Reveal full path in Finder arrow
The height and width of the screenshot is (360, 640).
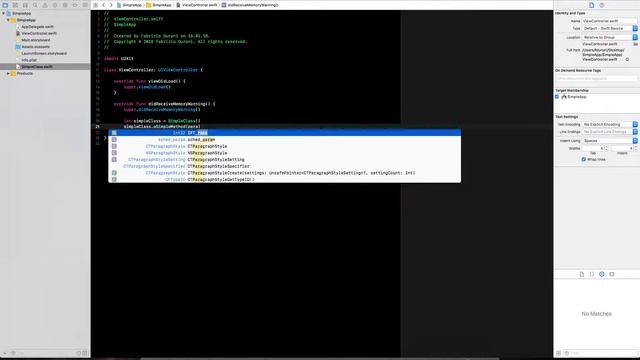point(627,59)
